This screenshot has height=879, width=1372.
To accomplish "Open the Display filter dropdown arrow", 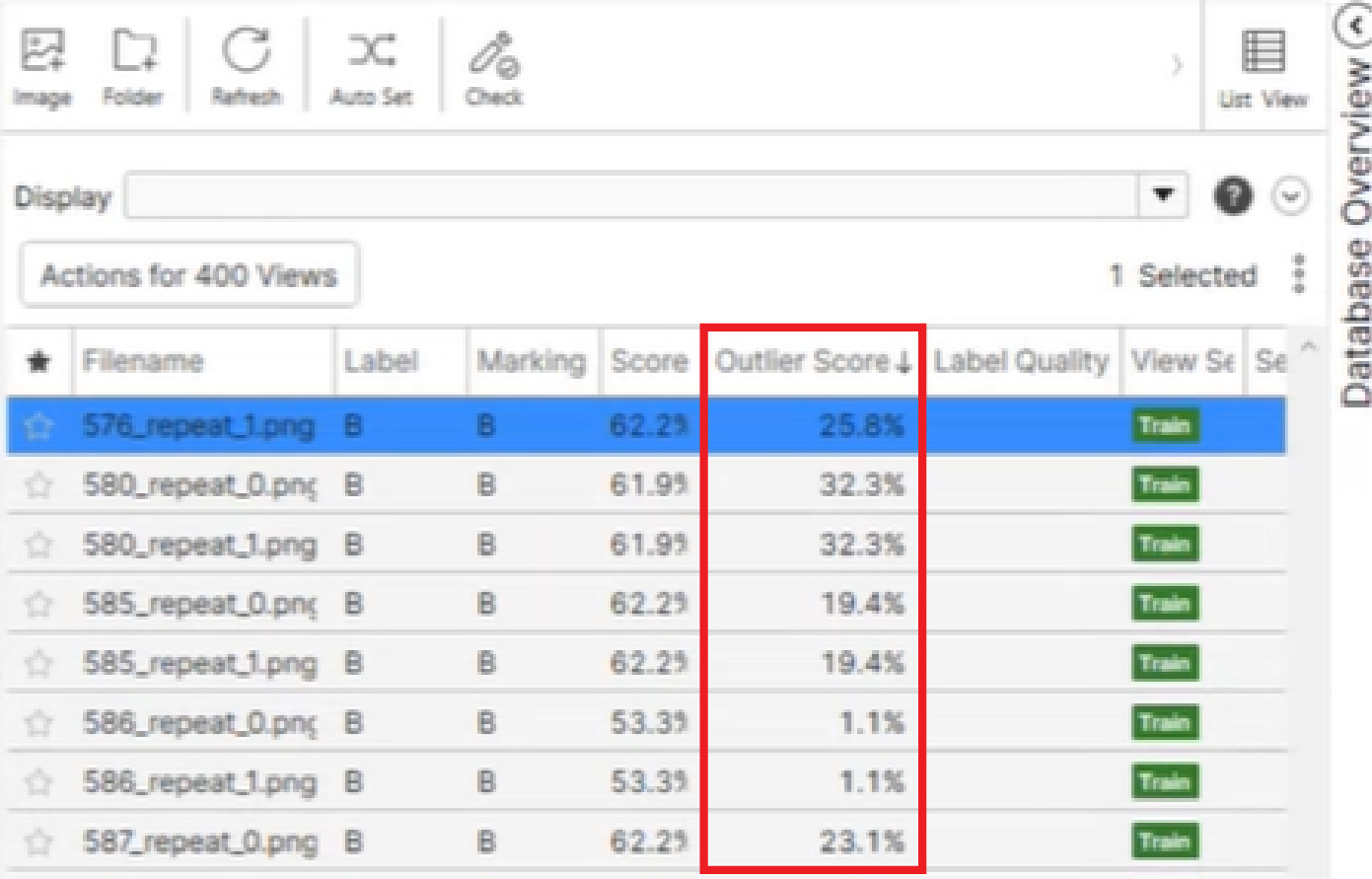I will 1164,195.
